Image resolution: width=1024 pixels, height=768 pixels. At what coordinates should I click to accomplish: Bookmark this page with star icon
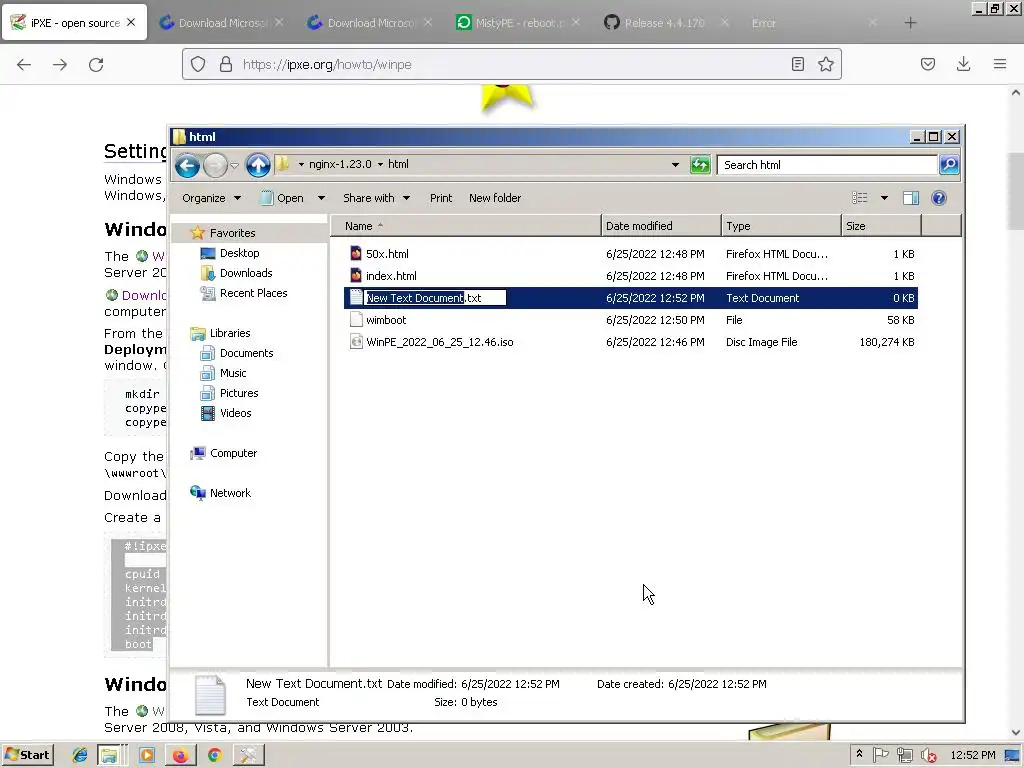click(825, 64)
